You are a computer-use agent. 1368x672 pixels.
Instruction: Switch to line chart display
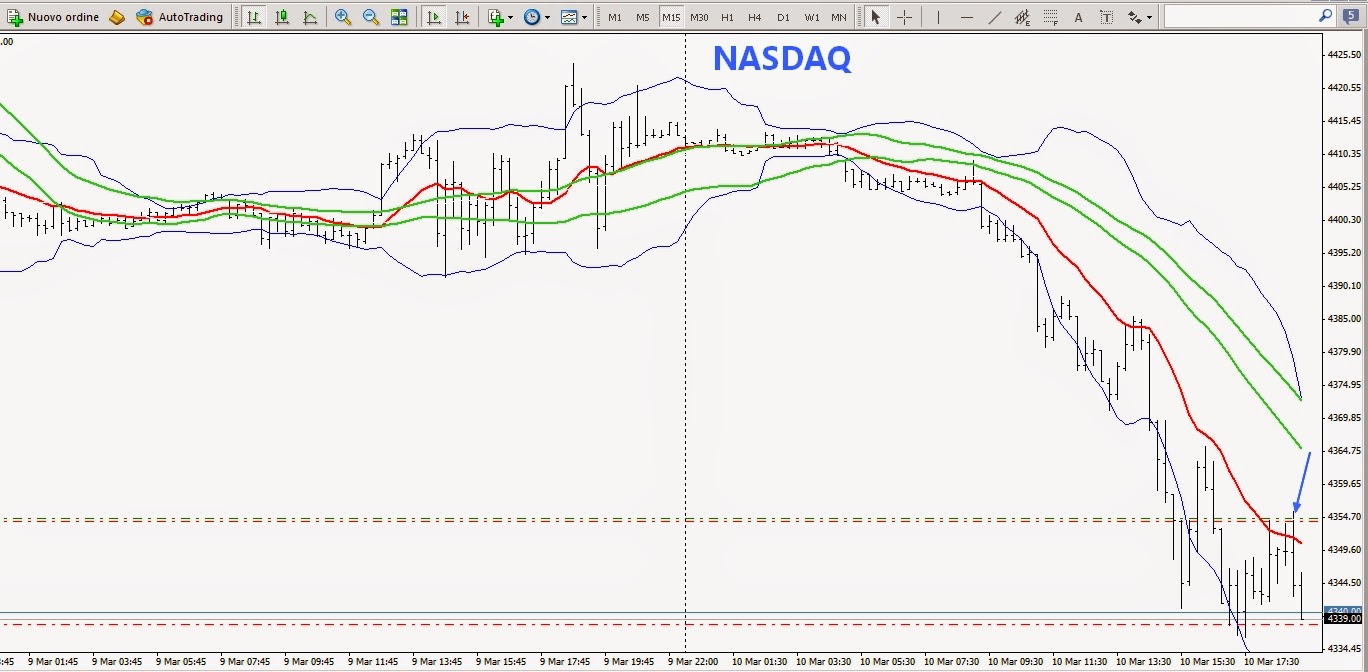click(x=310, y=17)
